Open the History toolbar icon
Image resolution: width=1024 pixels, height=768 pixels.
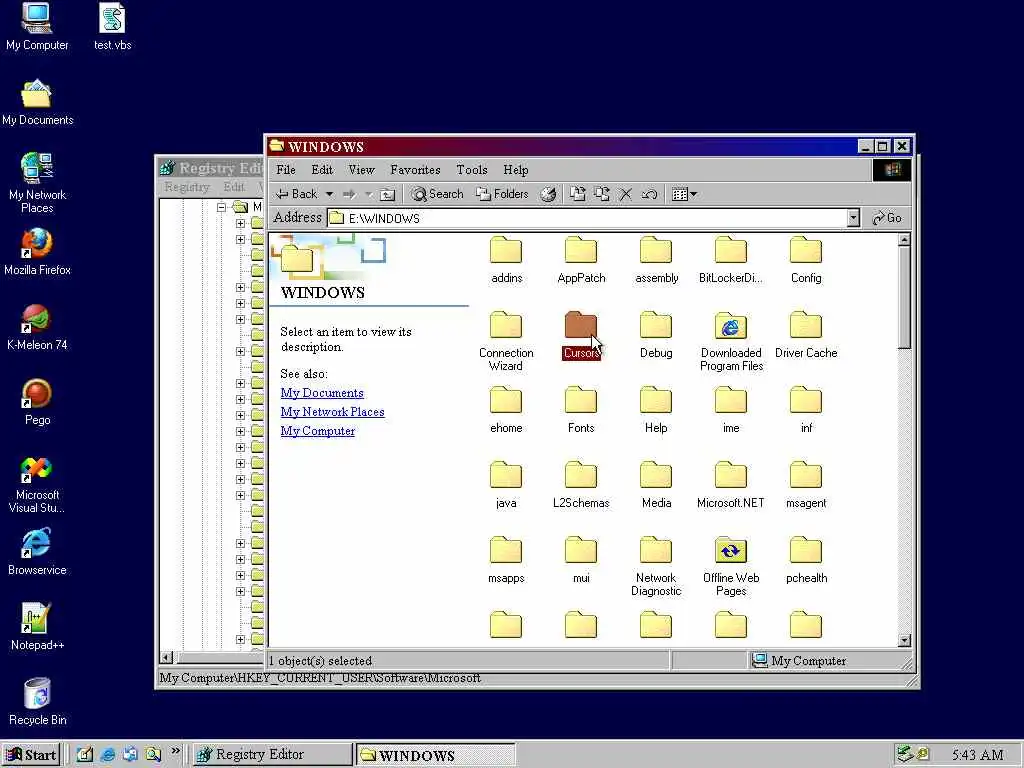point(549,194)
